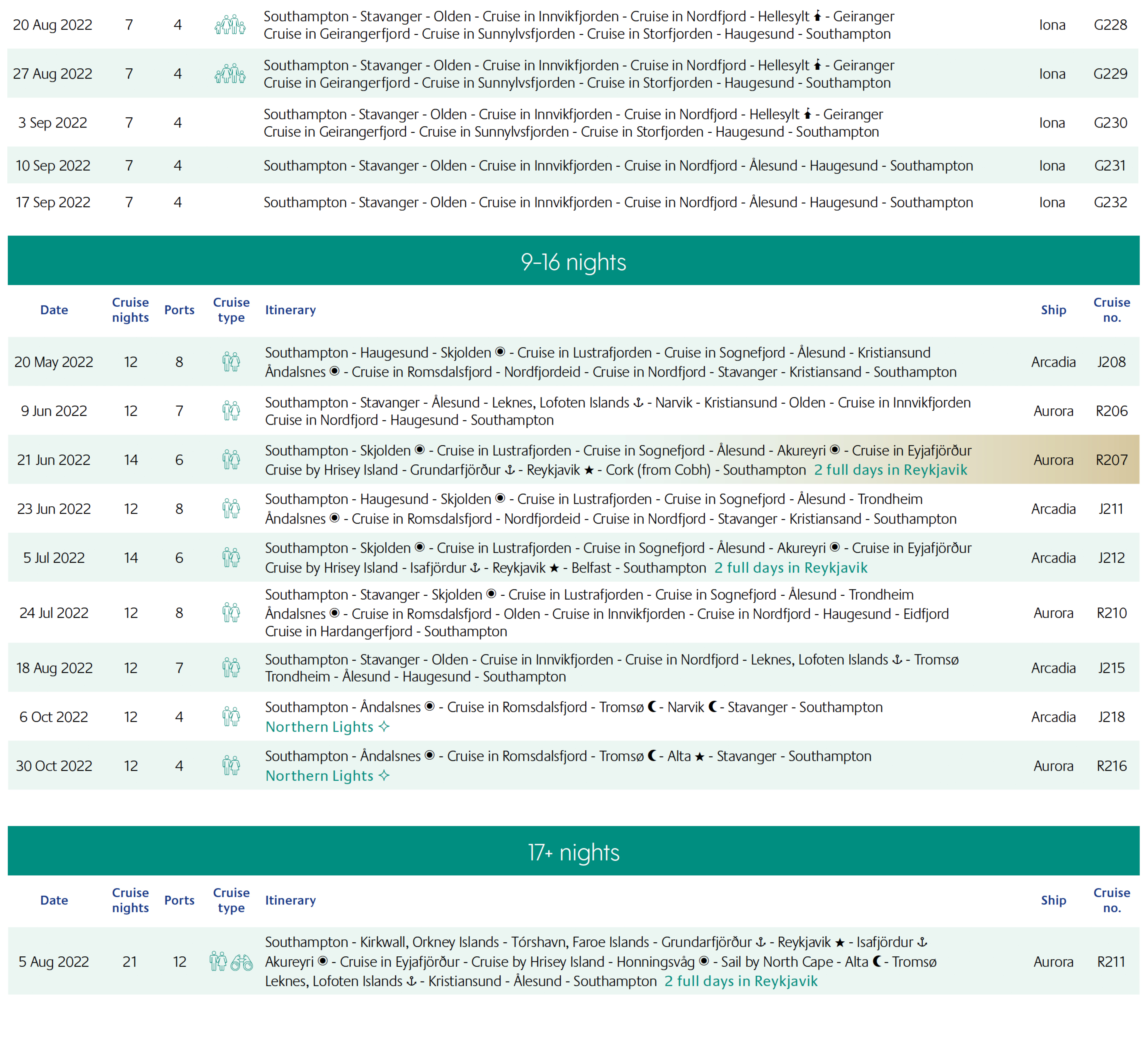Click the star icon after Alta in the R216 row
1148x1042 pixels.
(700, 756)
